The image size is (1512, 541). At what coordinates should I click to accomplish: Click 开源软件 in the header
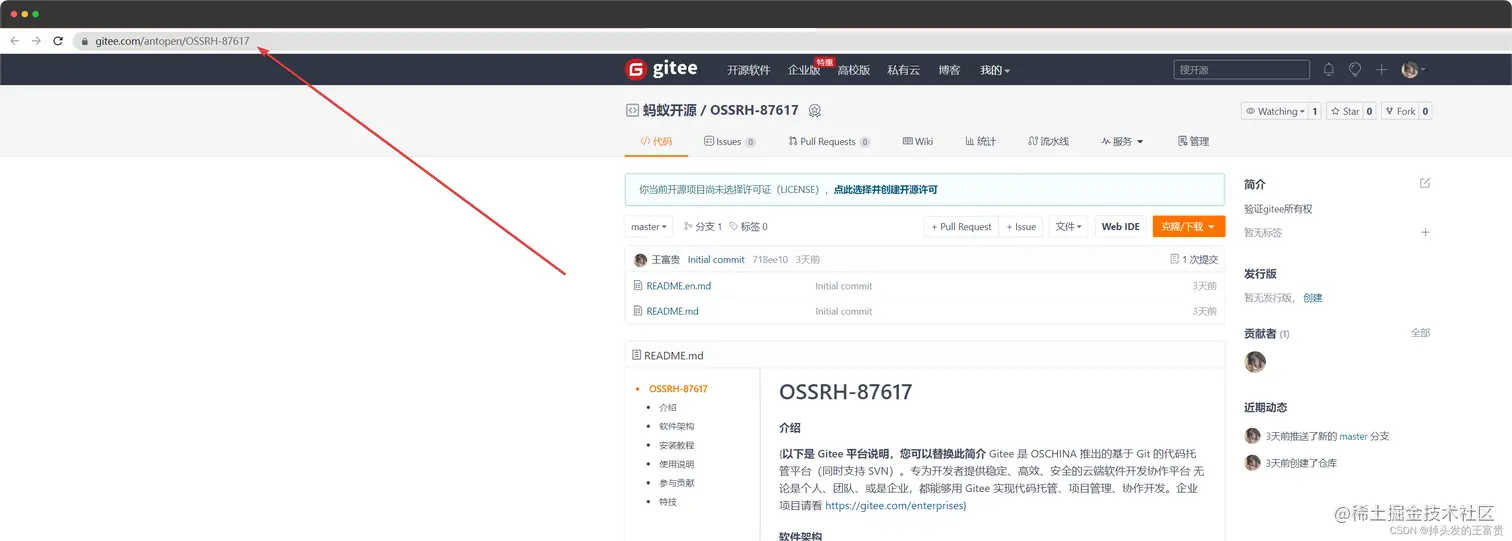(748, 70)
